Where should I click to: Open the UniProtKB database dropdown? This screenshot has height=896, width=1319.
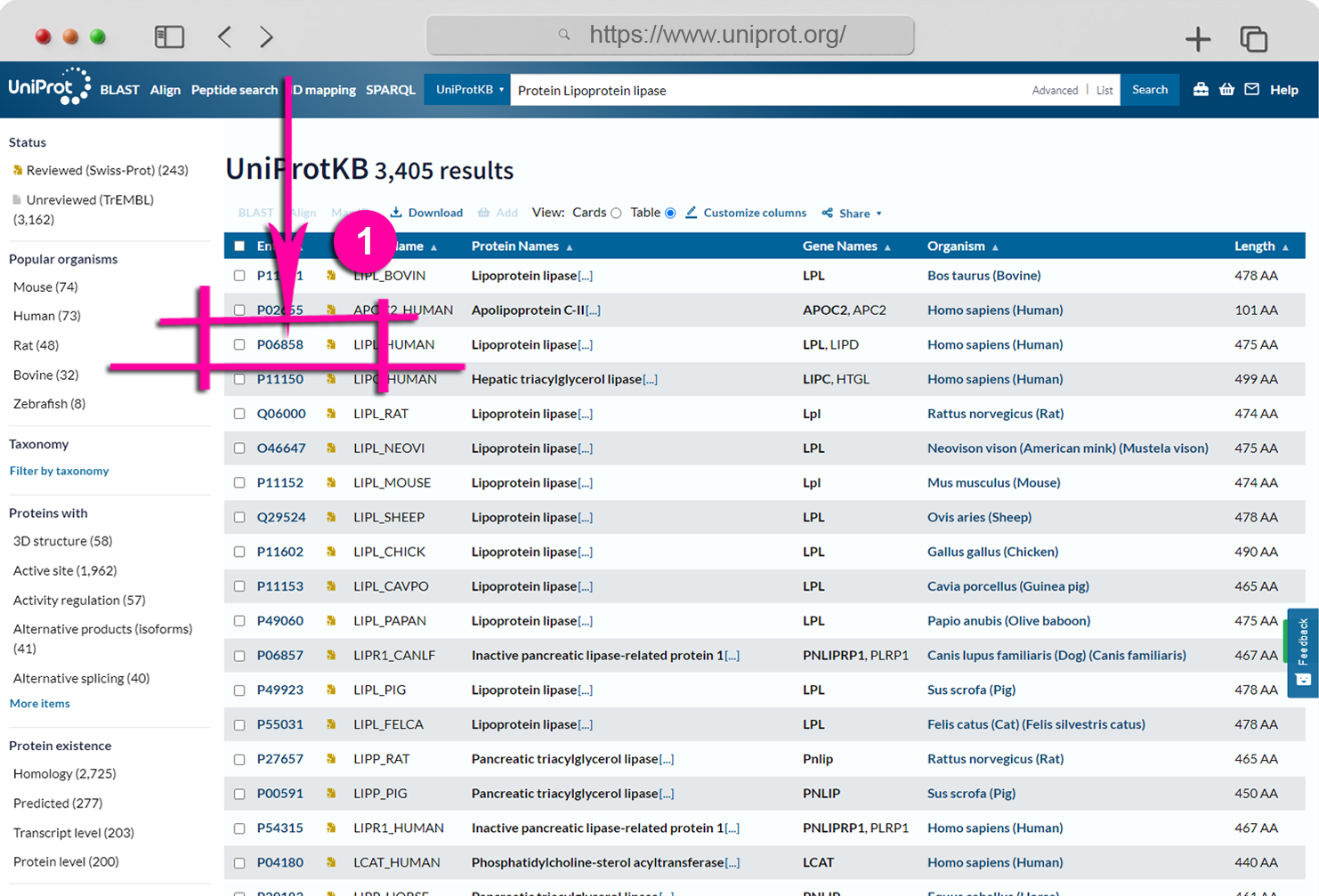coord(467,90)
